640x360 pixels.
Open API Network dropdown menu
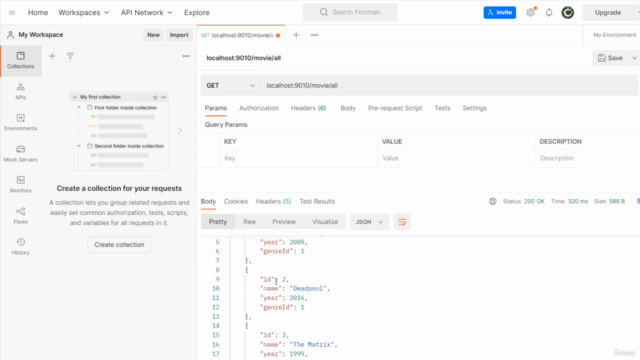pyautogui.click(x=146, y=13)
